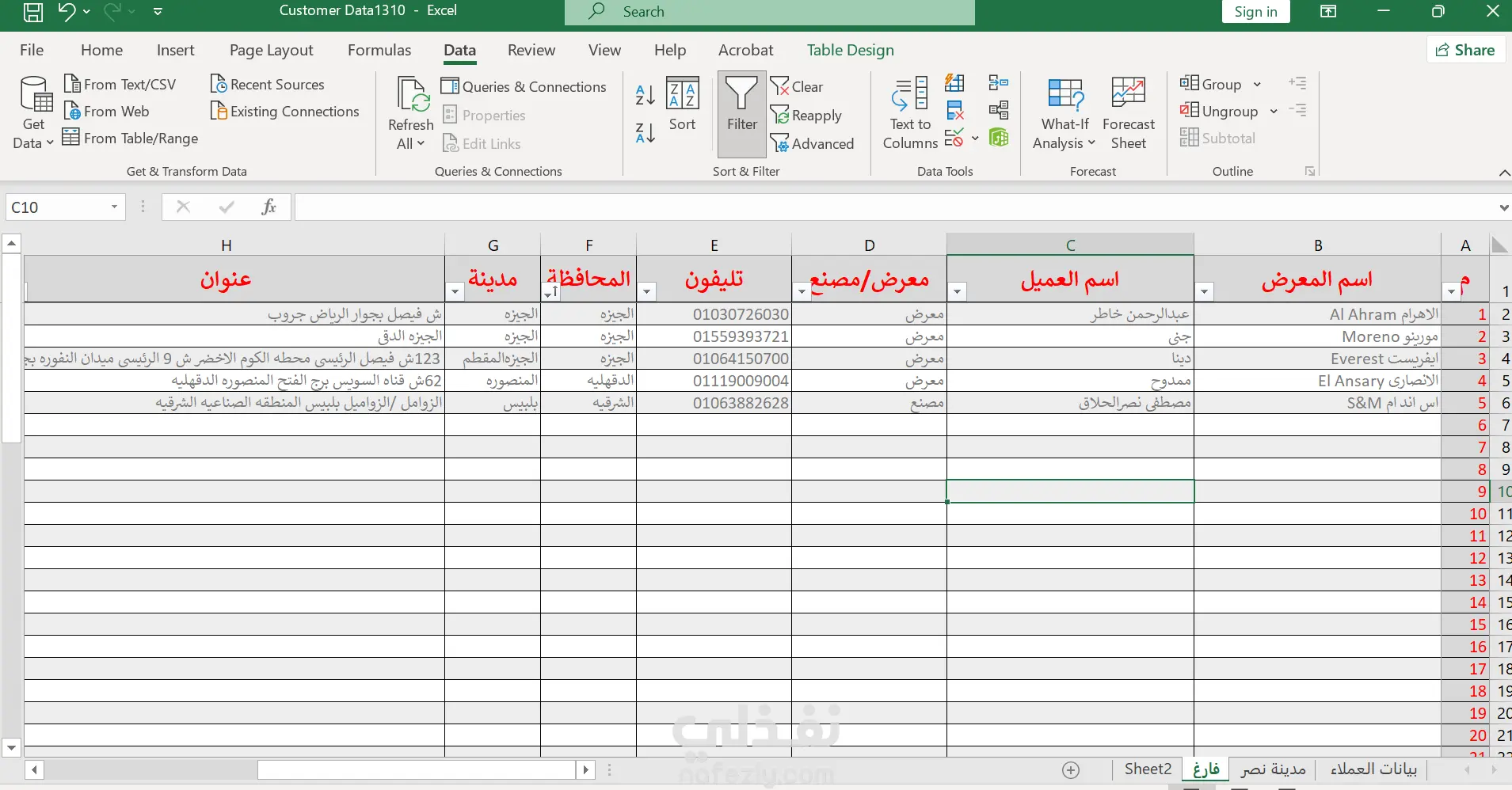The width and height of the screenshot is (1512, 790).
Task: Show detail in the Outline group
Action: coord(1297,83)
